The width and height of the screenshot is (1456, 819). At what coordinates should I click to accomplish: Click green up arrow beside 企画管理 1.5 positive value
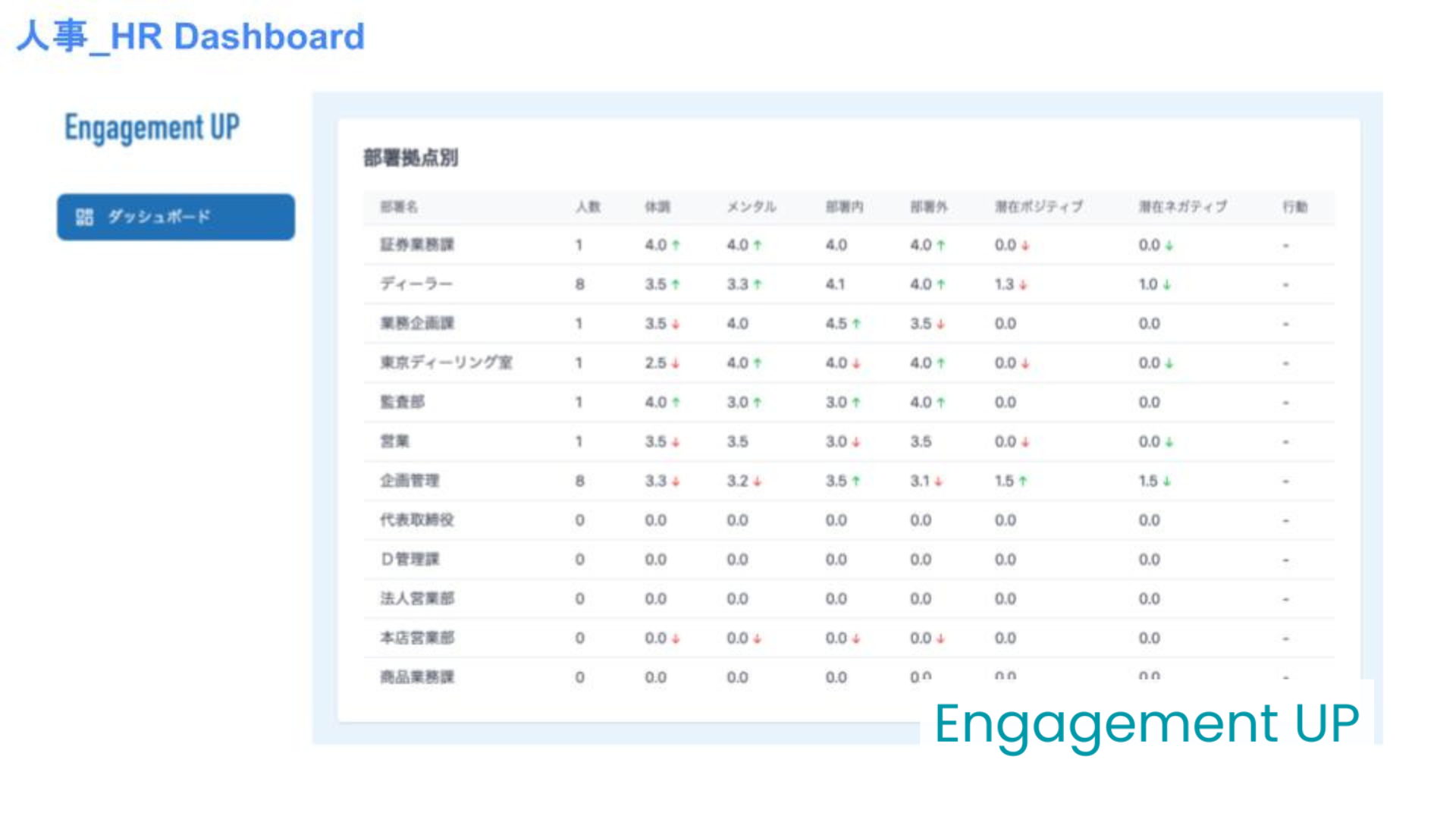[1023, 481]
